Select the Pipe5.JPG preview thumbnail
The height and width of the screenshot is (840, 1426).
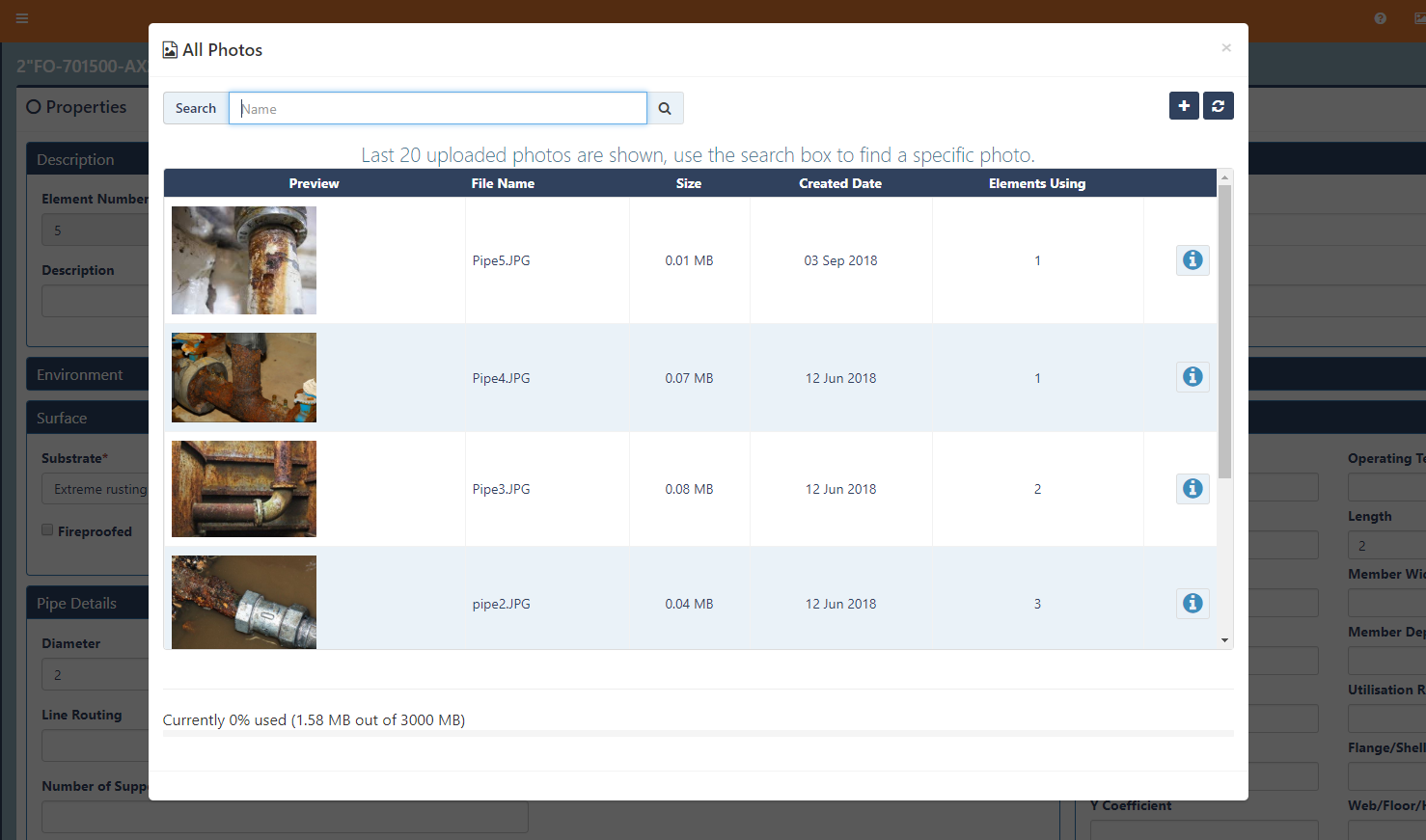244,260
